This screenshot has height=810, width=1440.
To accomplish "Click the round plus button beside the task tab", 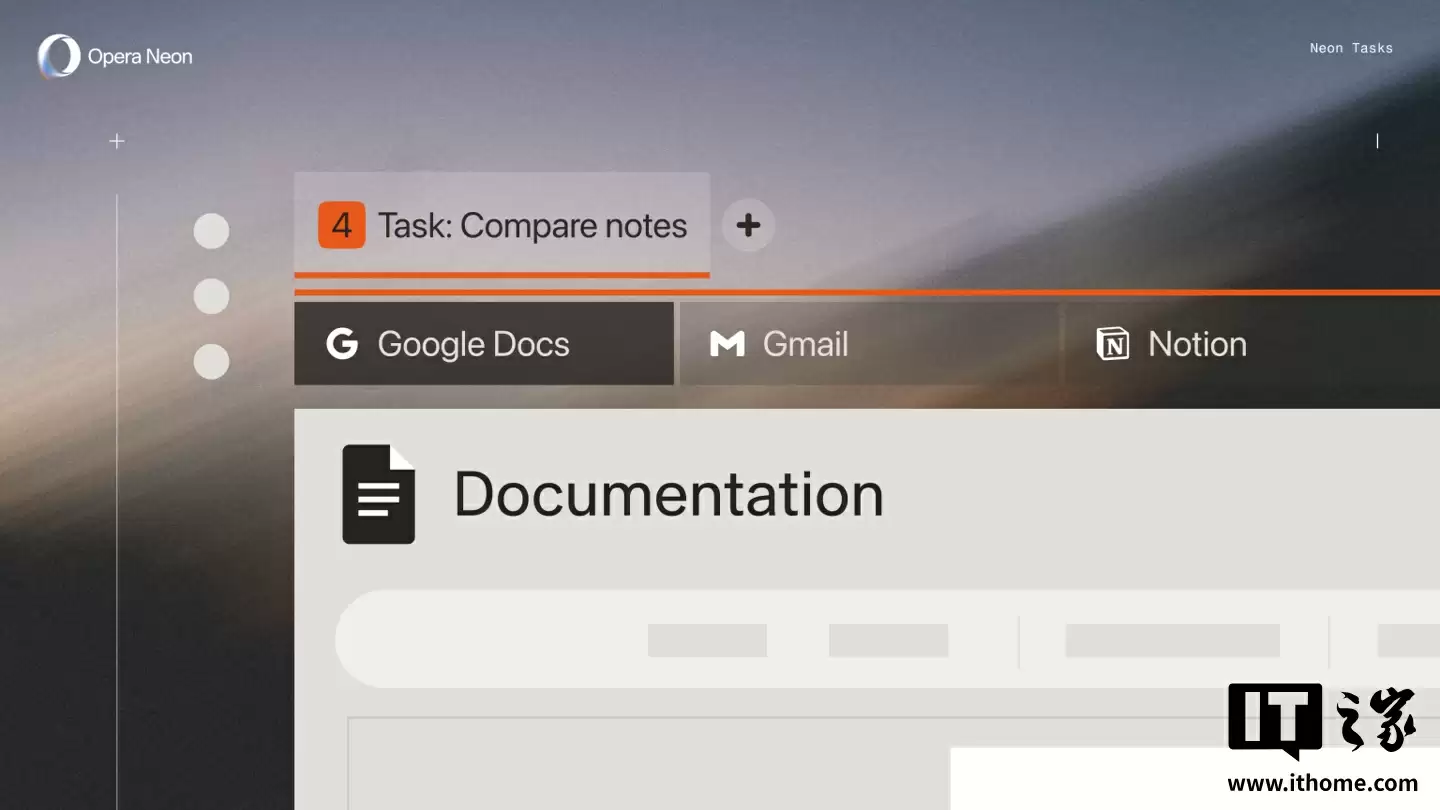I will point(748,225).
